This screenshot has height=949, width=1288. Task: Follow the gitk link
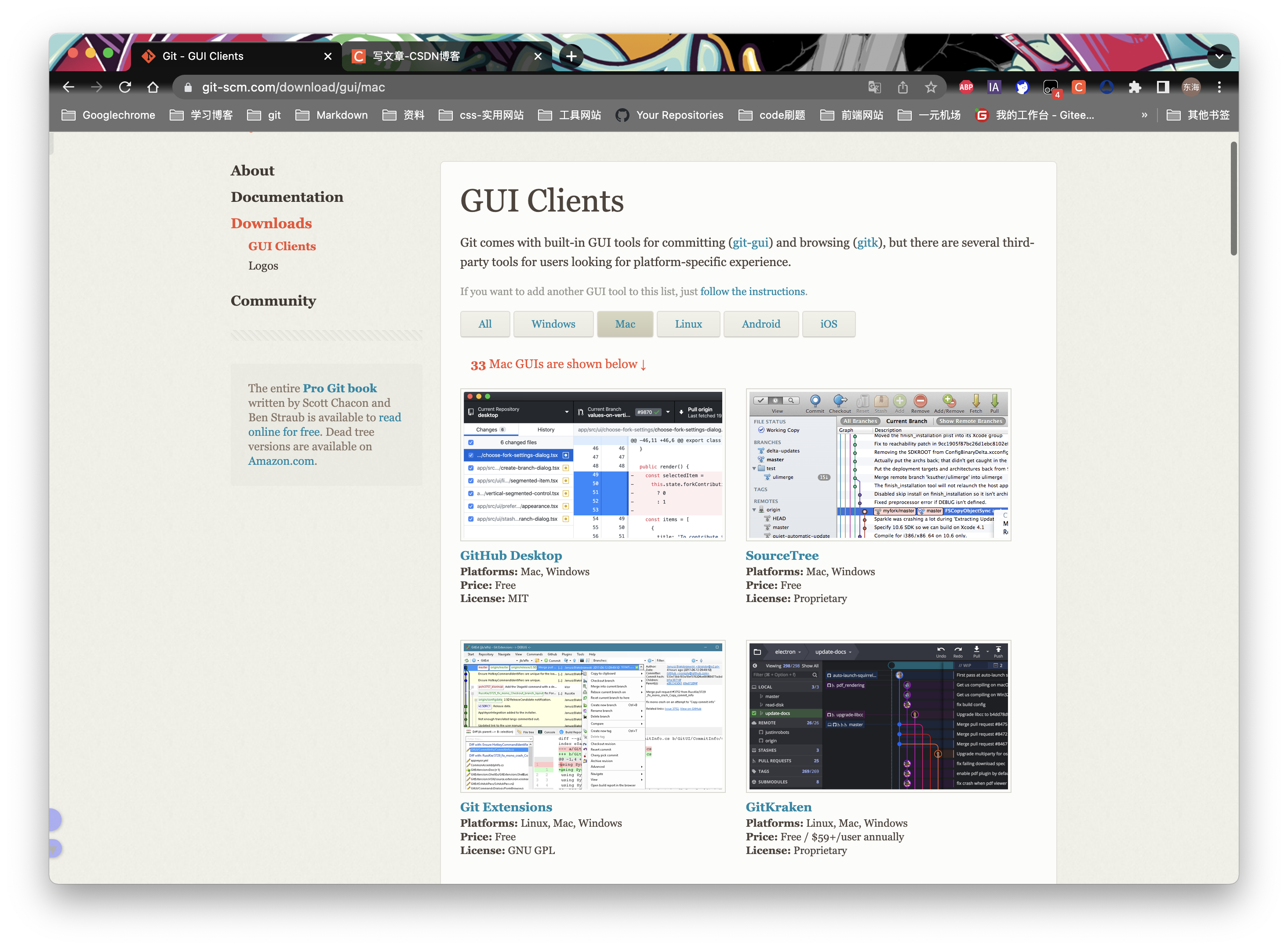click(x=867, y=242)
